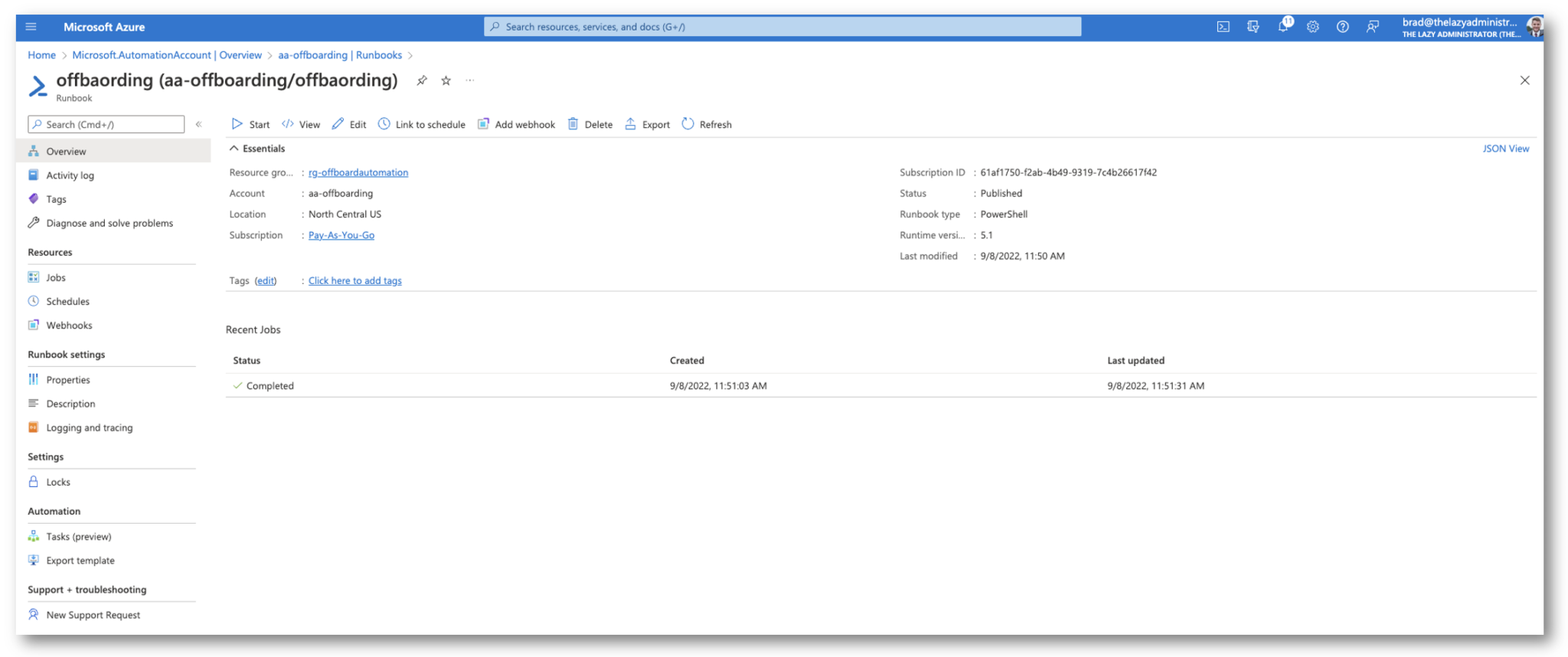Open Cloud Shell from the top bar
The height and width of the screenshot is (657, 1568).
[x=1223, y=27]
